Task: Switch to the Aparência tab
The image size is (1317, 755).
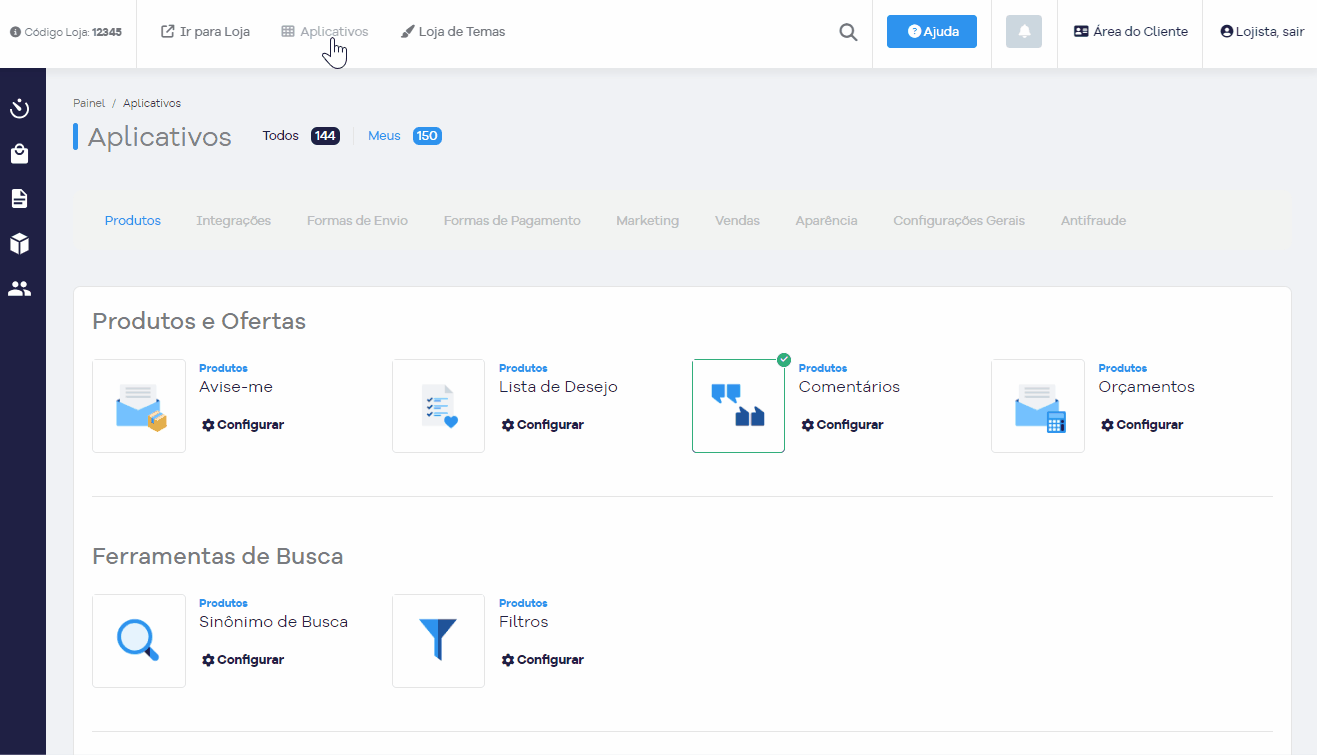Action: point(826,221)
